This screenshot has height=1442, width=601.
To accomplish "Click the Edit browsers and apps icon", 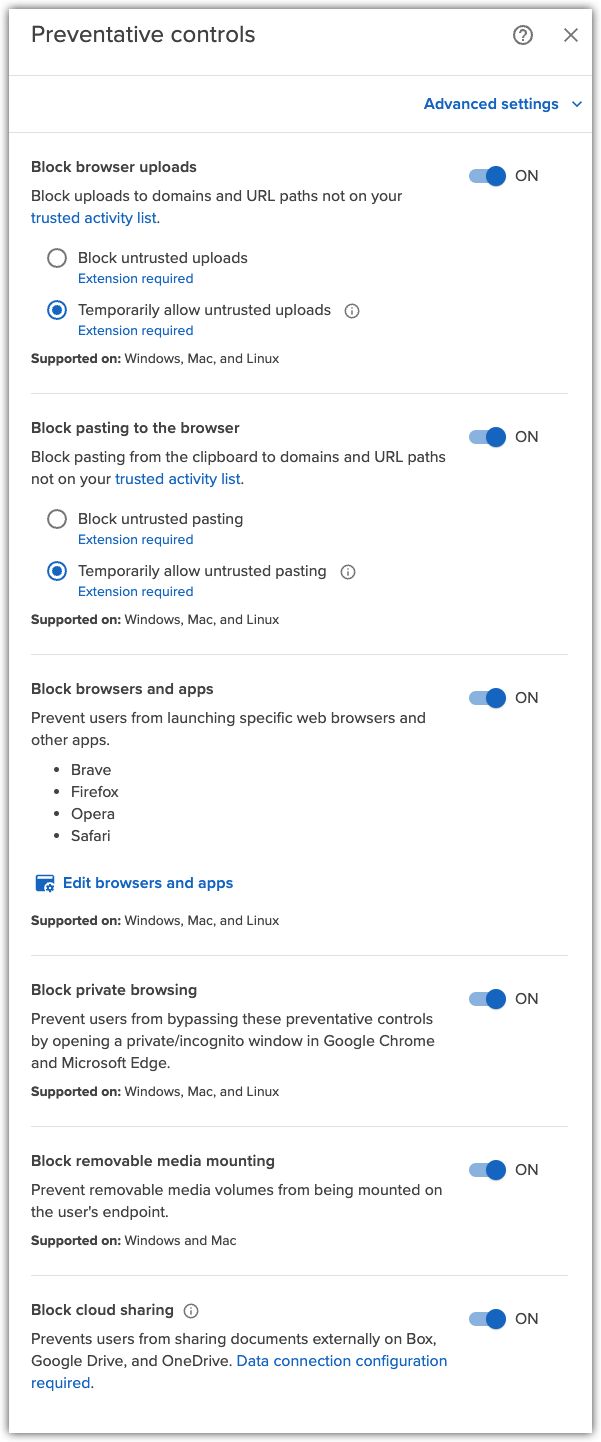I will [x=44, y=883].
